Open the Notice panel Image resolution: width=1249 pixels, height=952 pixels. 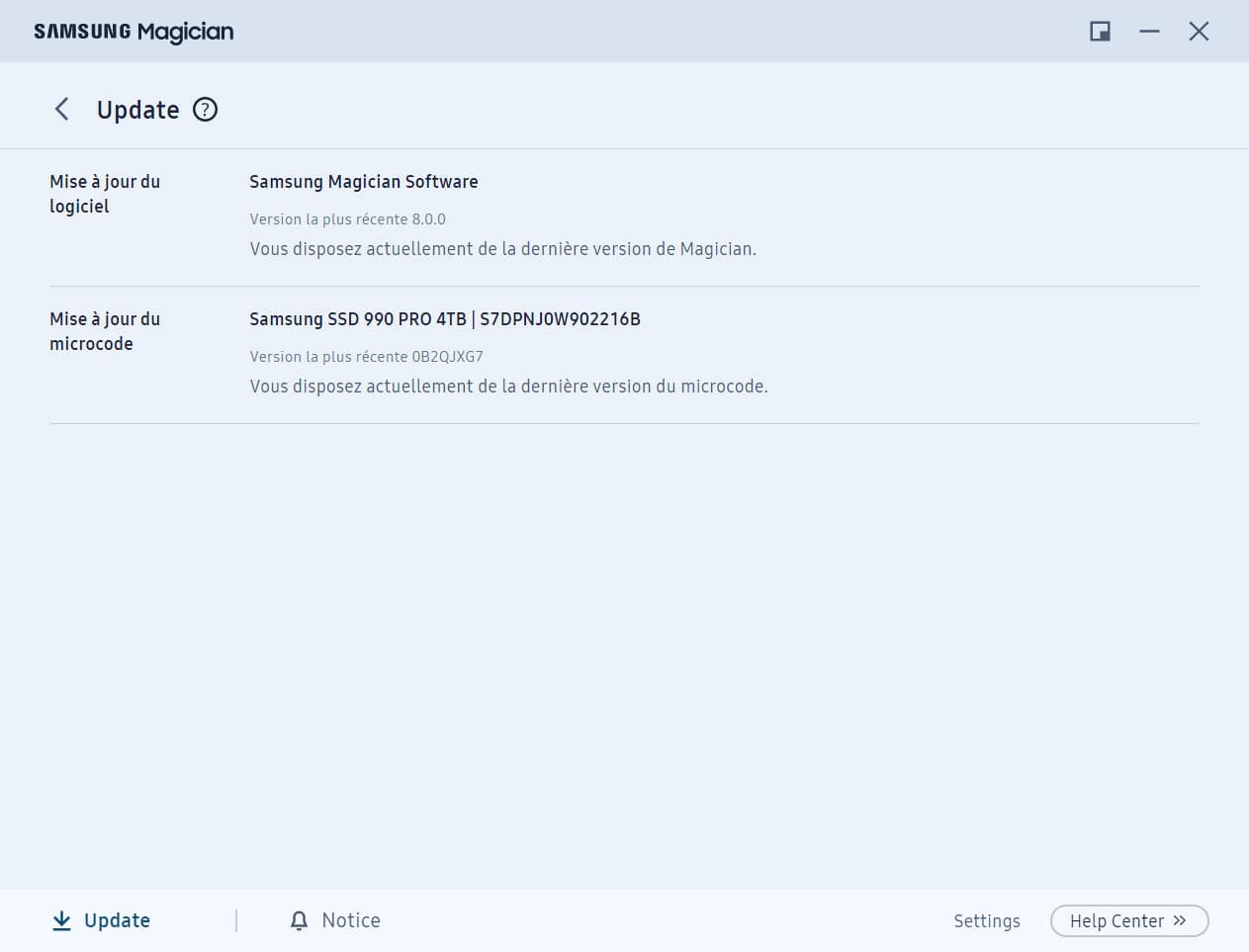[335, 920]
